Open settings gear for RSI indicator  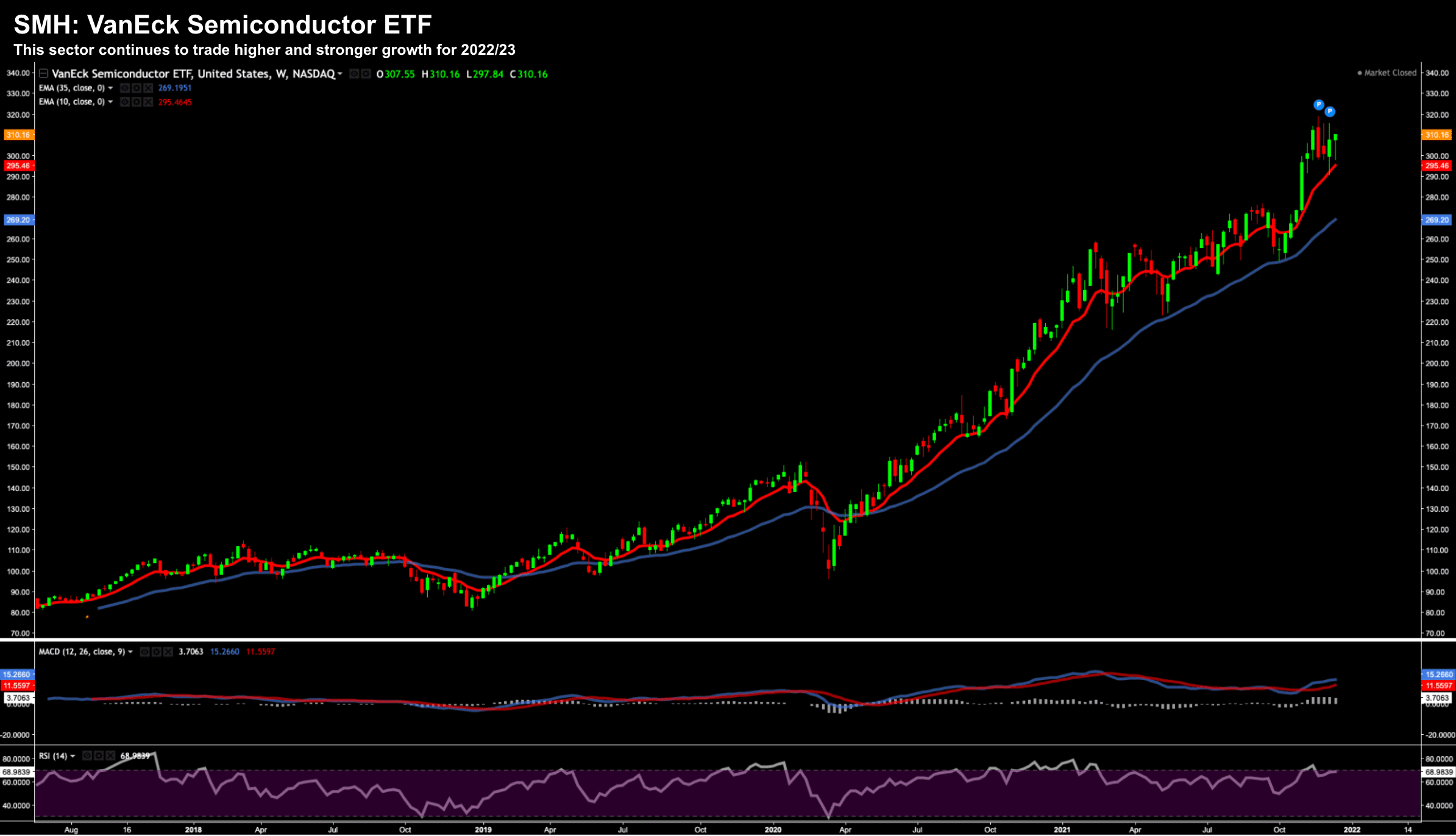click(99, 756)
